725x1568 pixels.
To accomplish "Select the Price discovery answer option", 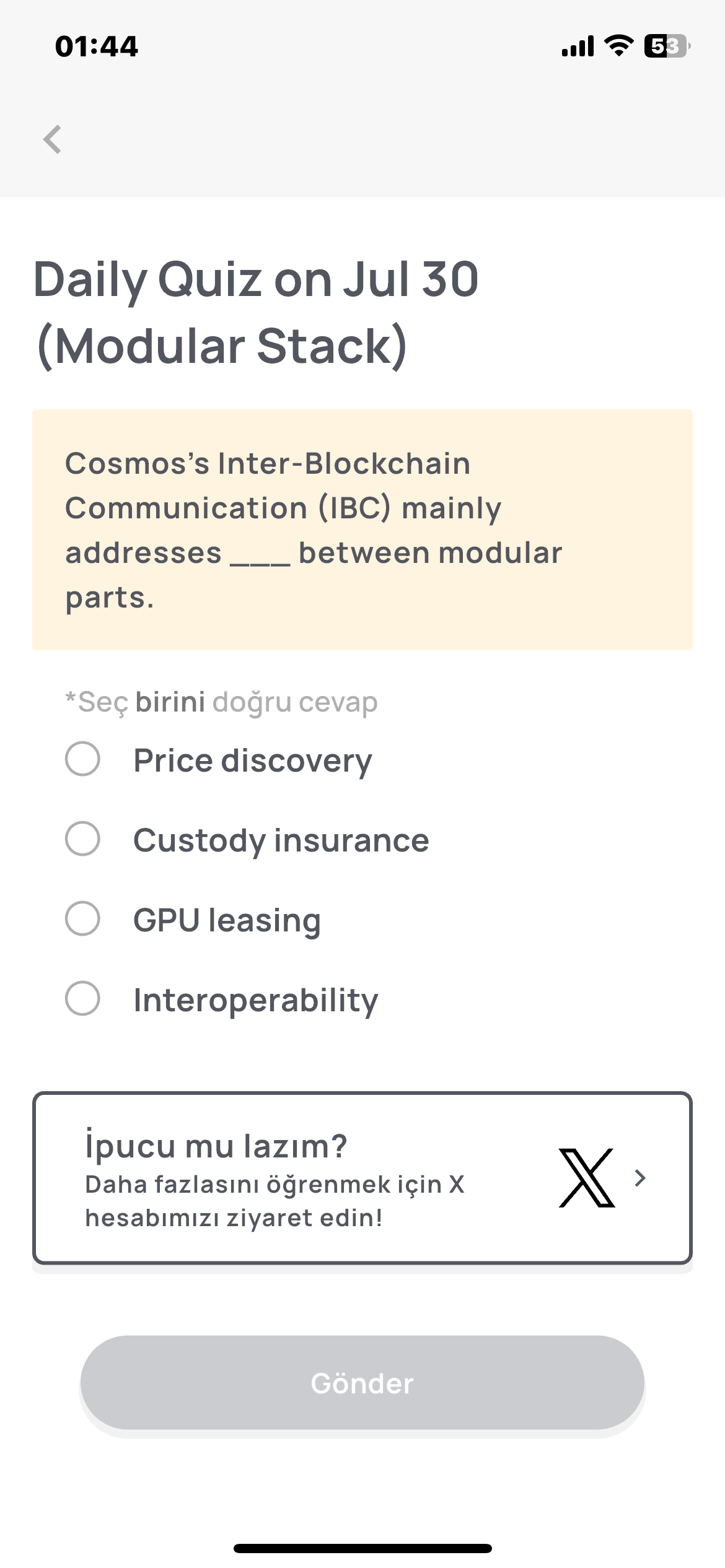I will click(82, 760).
